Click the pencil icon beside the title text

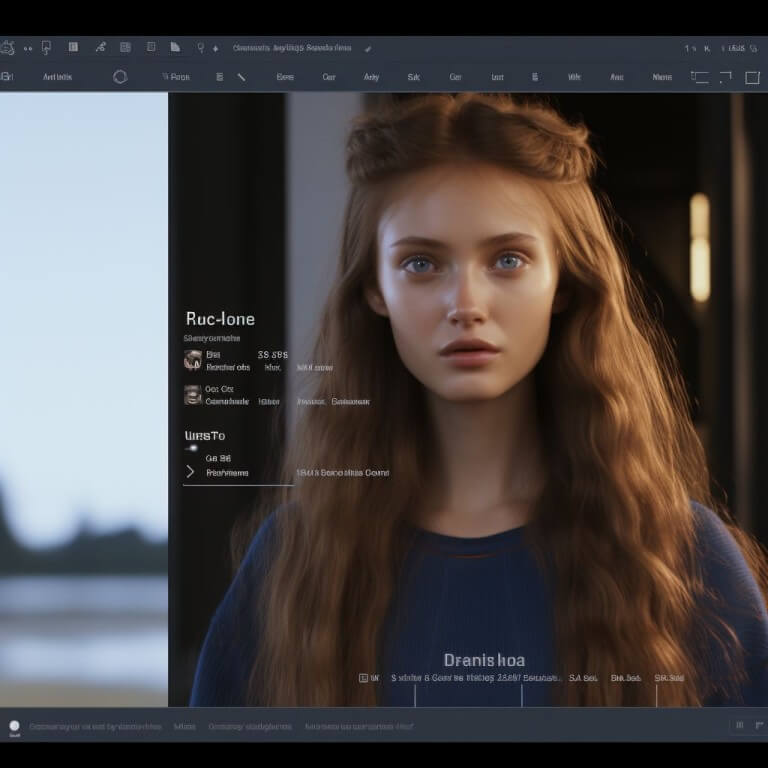(x=368, y=47)
